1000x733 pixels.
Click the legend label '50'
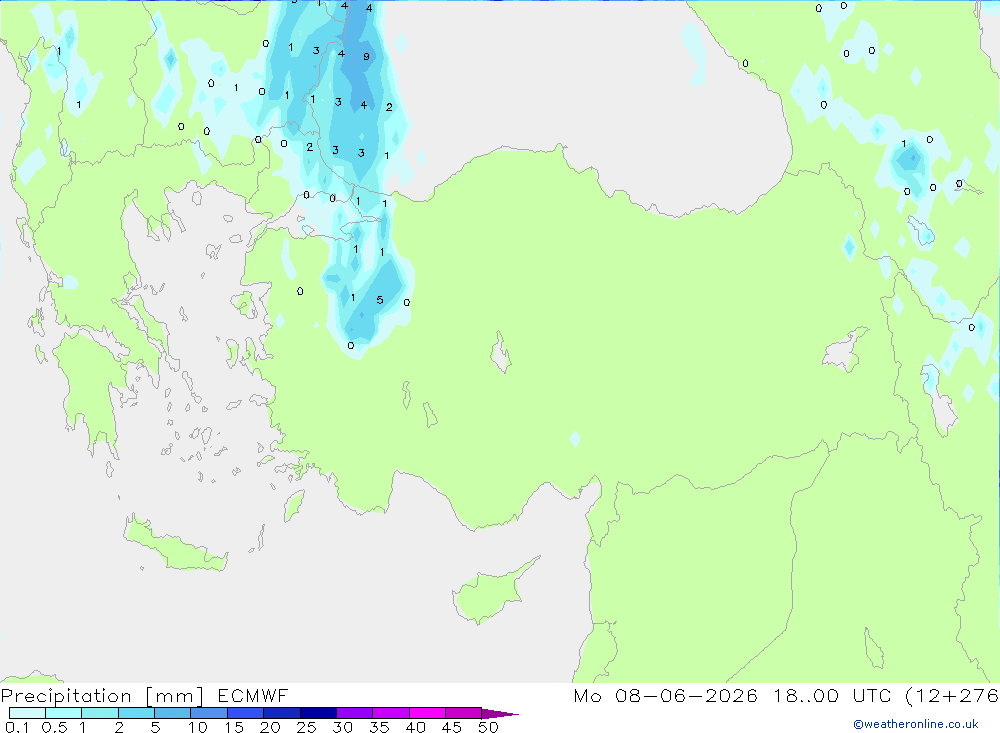coord(488,727)
